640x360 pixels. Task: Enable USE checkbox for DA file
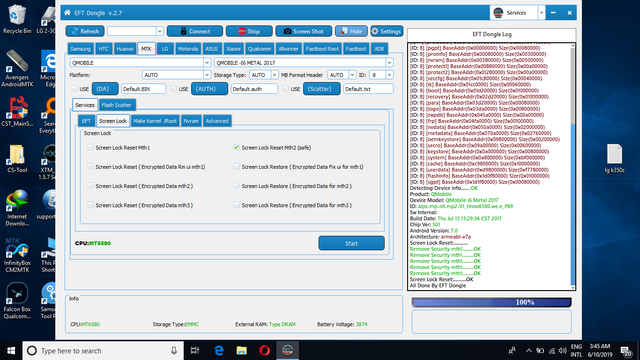[74, 89]
